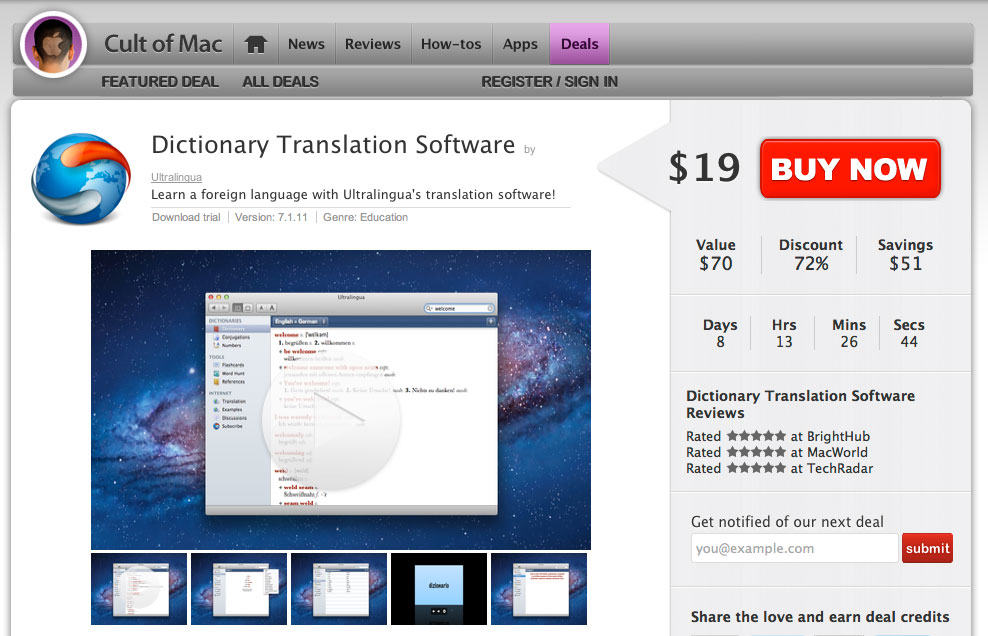
Task: Click the Ultralingua globe app icon
Action: tap(81, 179)
